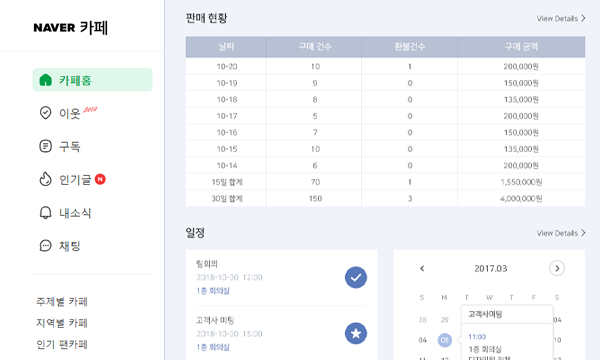The width and height of the screenshot is (600, 360).
Task: Click the chat bubble icon beside 채팅
Action: coord(46,246)
